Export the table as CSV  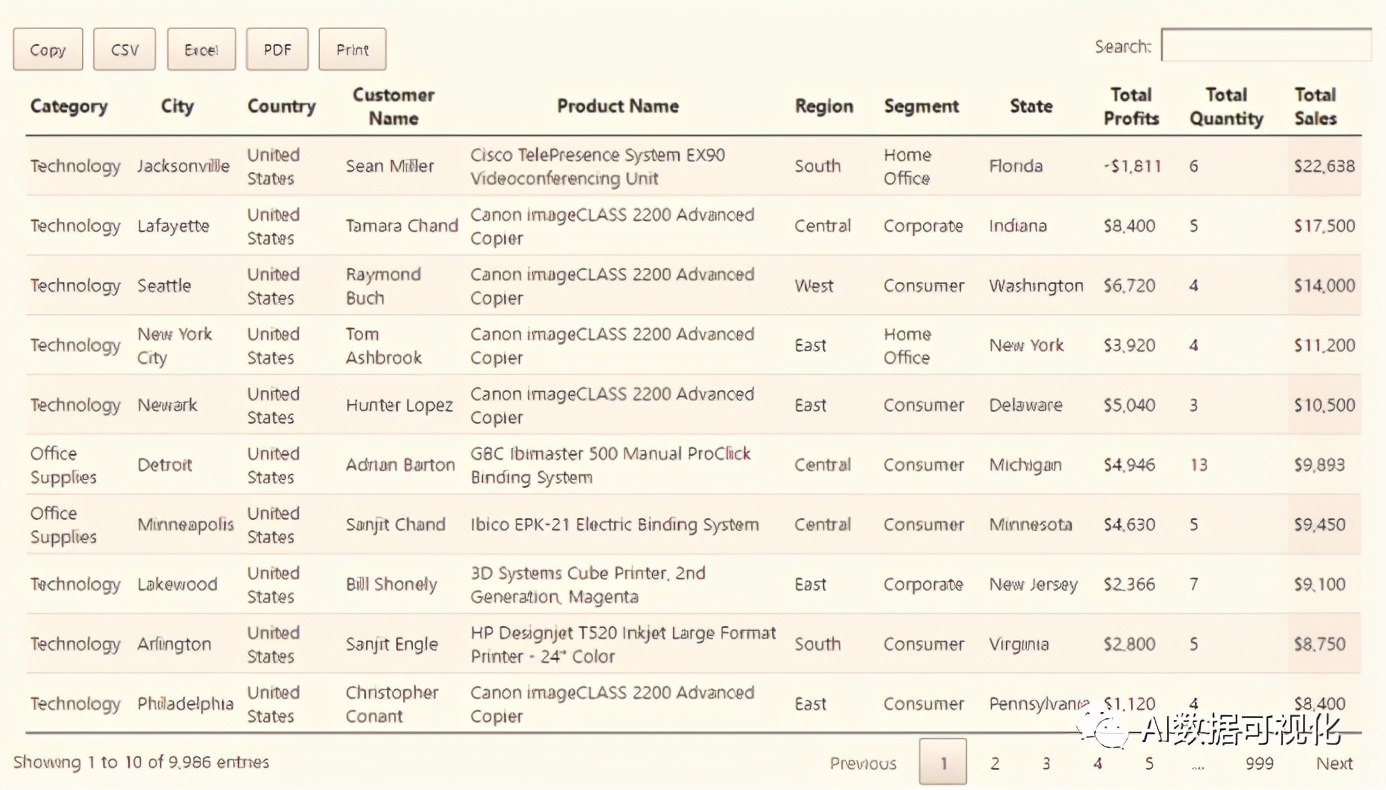click(x=125, y=50)
